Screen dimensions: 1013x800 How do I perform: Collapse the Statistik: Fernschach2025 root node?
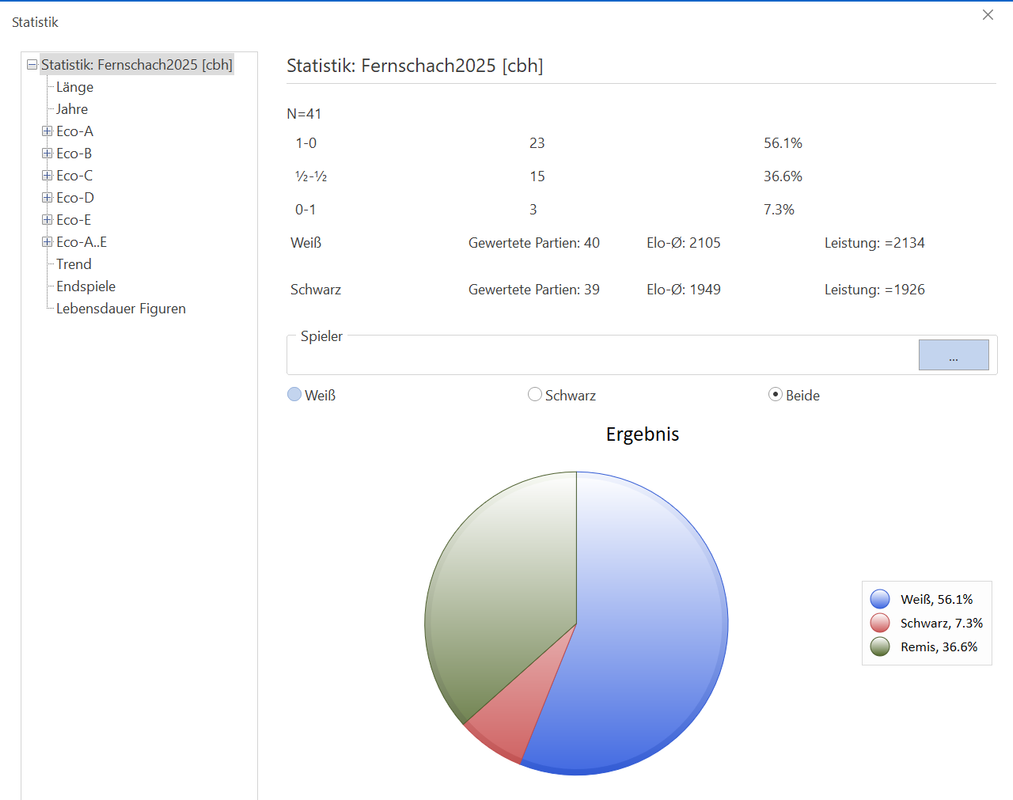coord(32,65)
